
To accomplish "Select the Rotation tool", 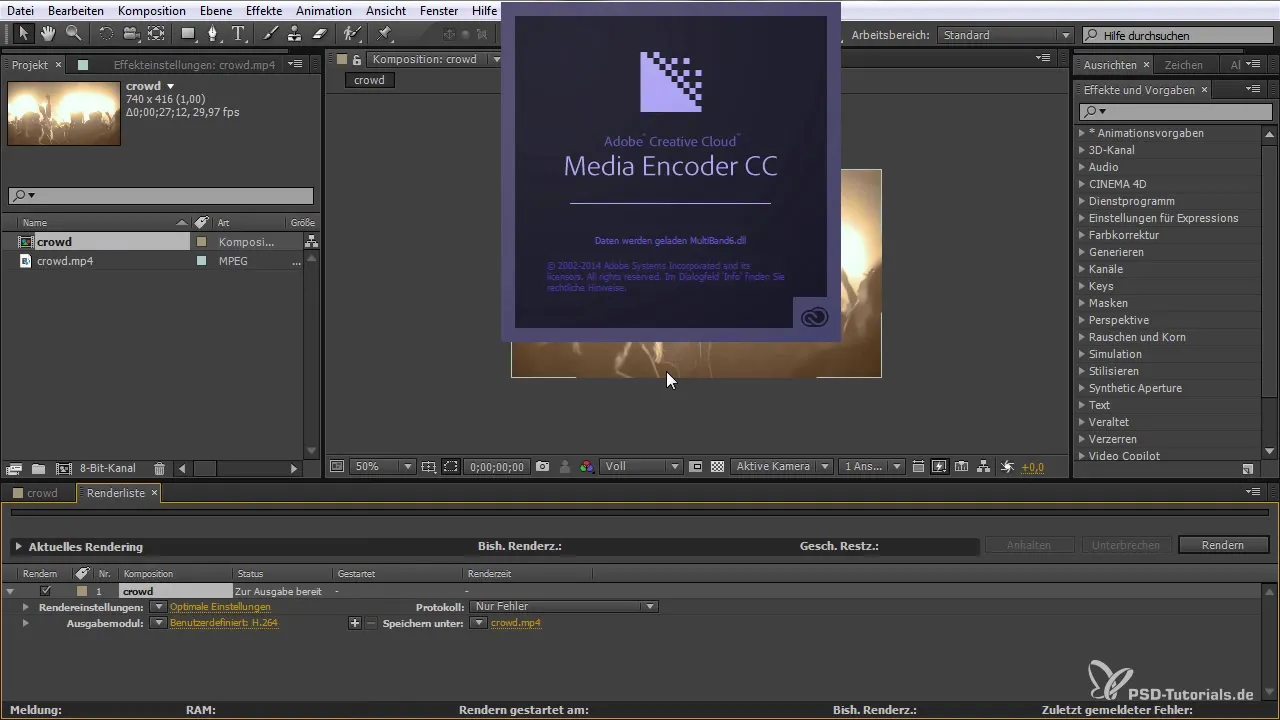I will (106, 34).
